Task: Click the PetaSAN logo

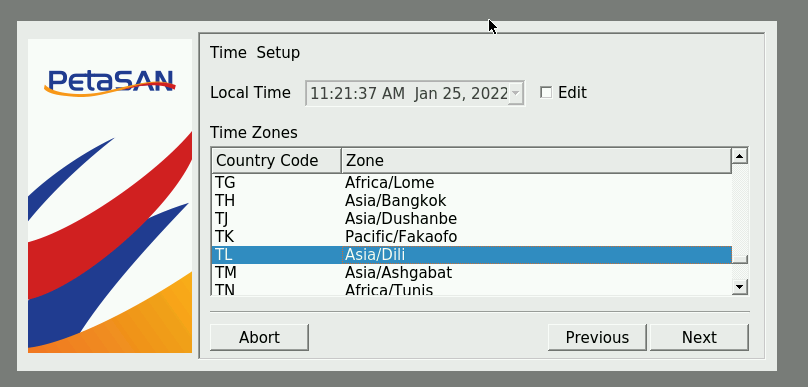Action: (110, 82)
